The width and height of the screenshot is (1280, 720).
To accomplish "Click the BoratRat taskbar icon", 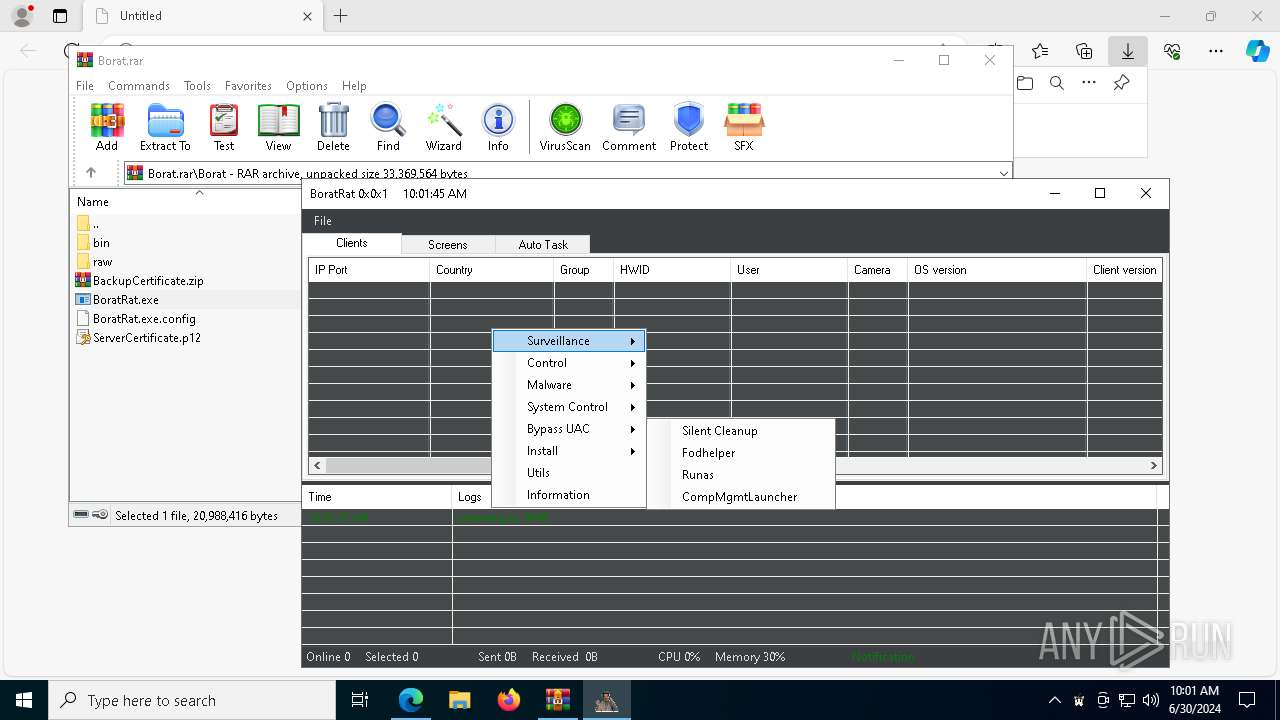I will click(x=606, y=700).
